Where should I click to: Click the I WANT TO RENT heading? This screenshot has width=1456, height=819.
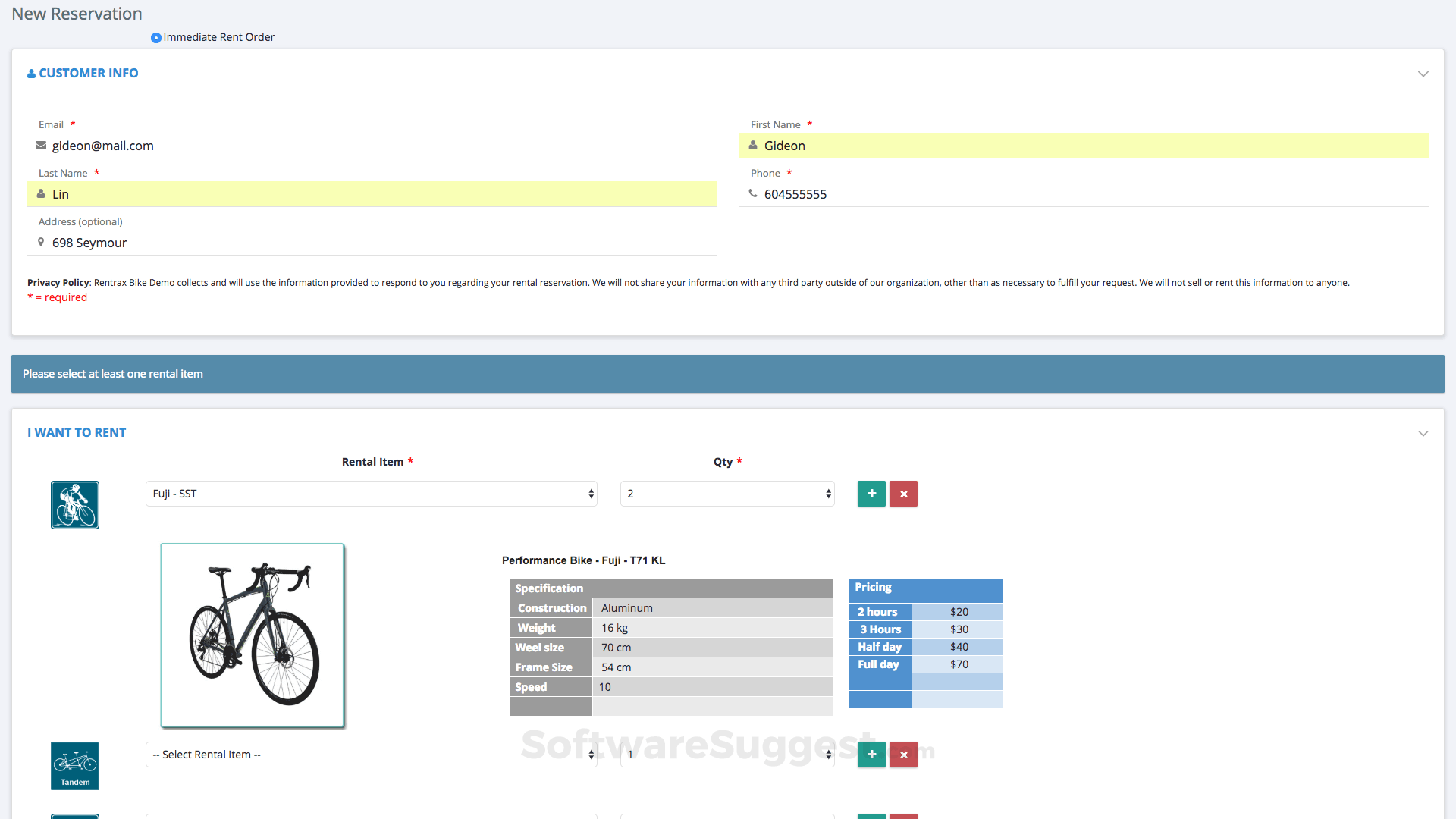pyautogui.click(x=77, y=432)
